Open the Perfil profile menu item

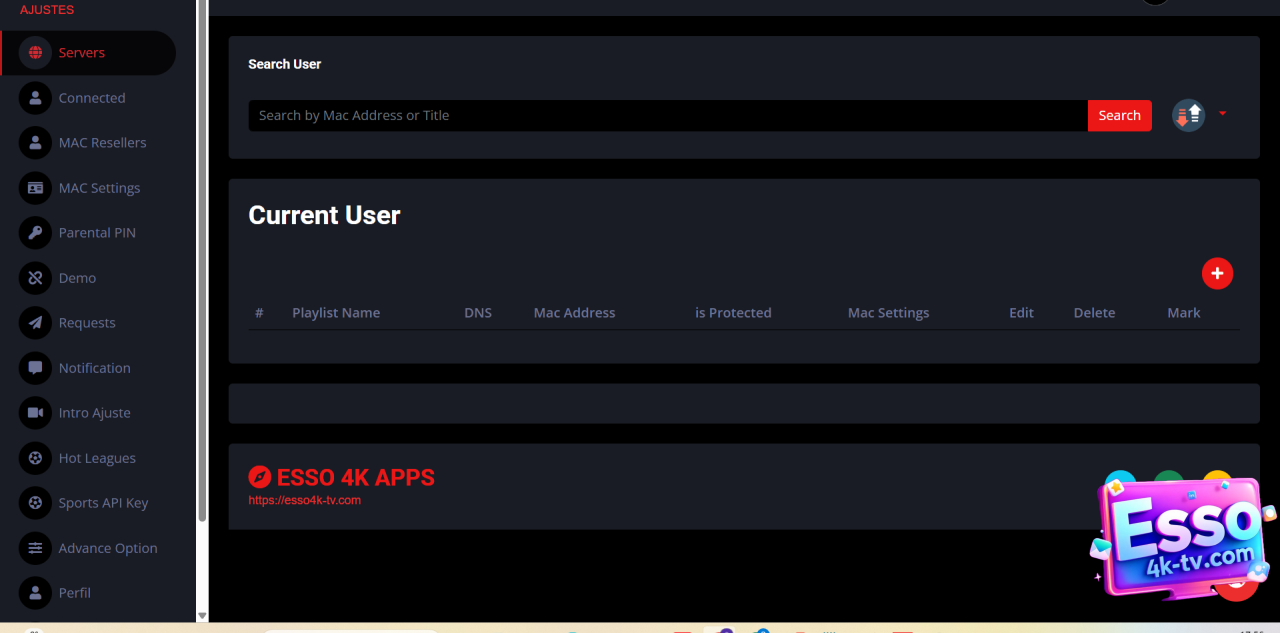click(x=74, y=593)
